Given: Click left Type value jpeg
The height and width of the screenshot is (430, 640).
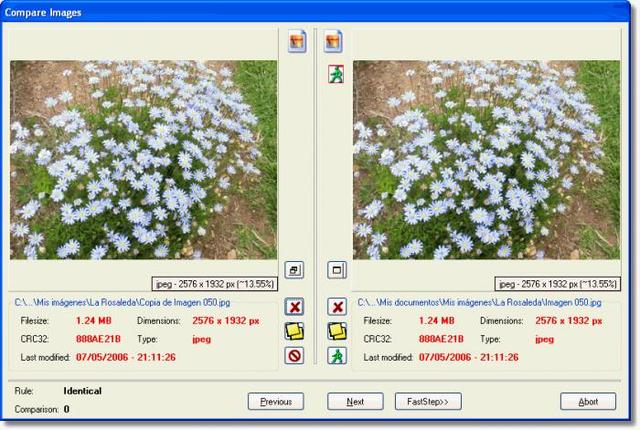Looking at the screenshot, I should (x=202, y=339).
